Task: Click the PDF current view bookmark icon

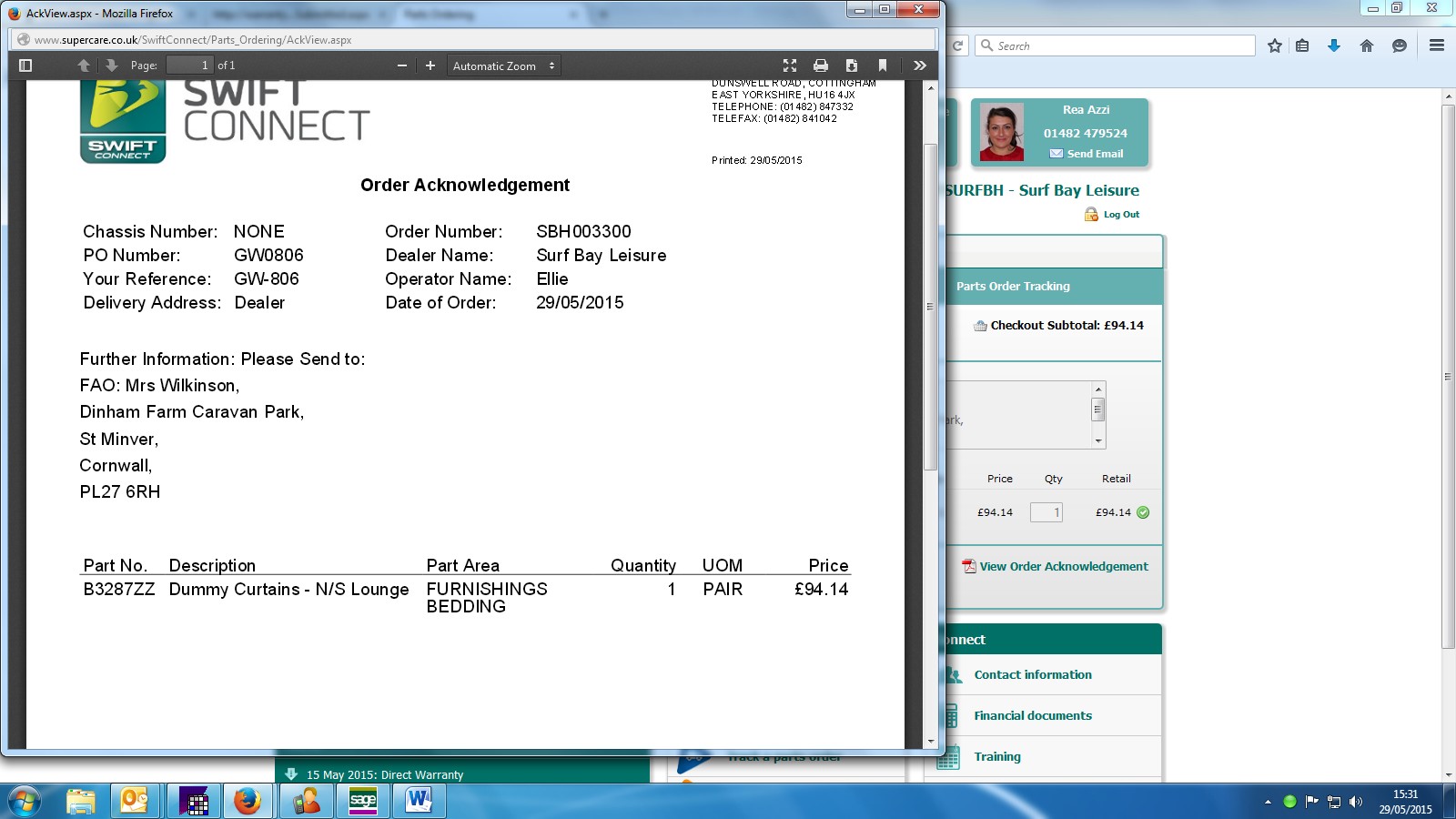Action: click(x=883, y=66)
